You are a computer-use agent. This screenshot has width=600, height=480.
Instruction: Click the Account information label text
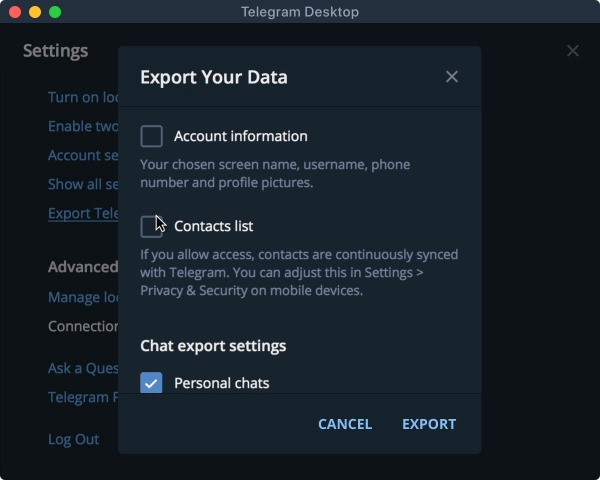[x=241, y=136]
